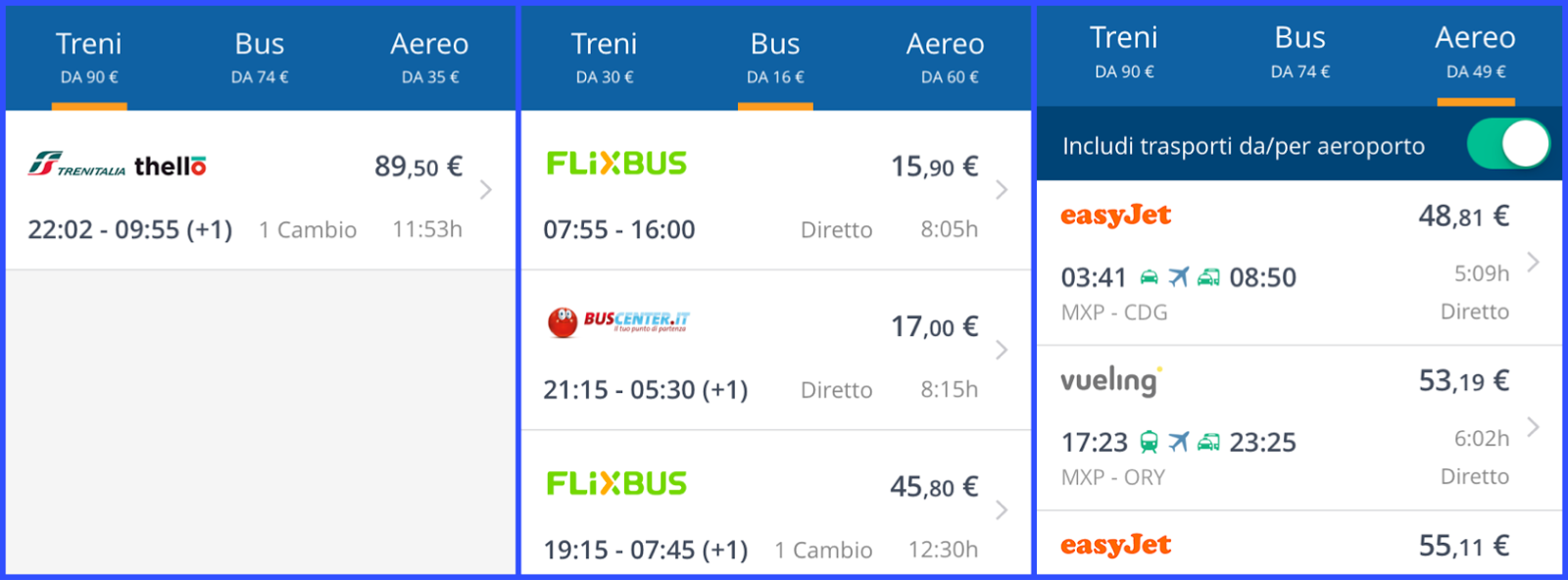Switch to the Aereo DA 35 € tab
Viewport: 1568px width, 580px height.
pyautogui.click(x=429, y=57)
